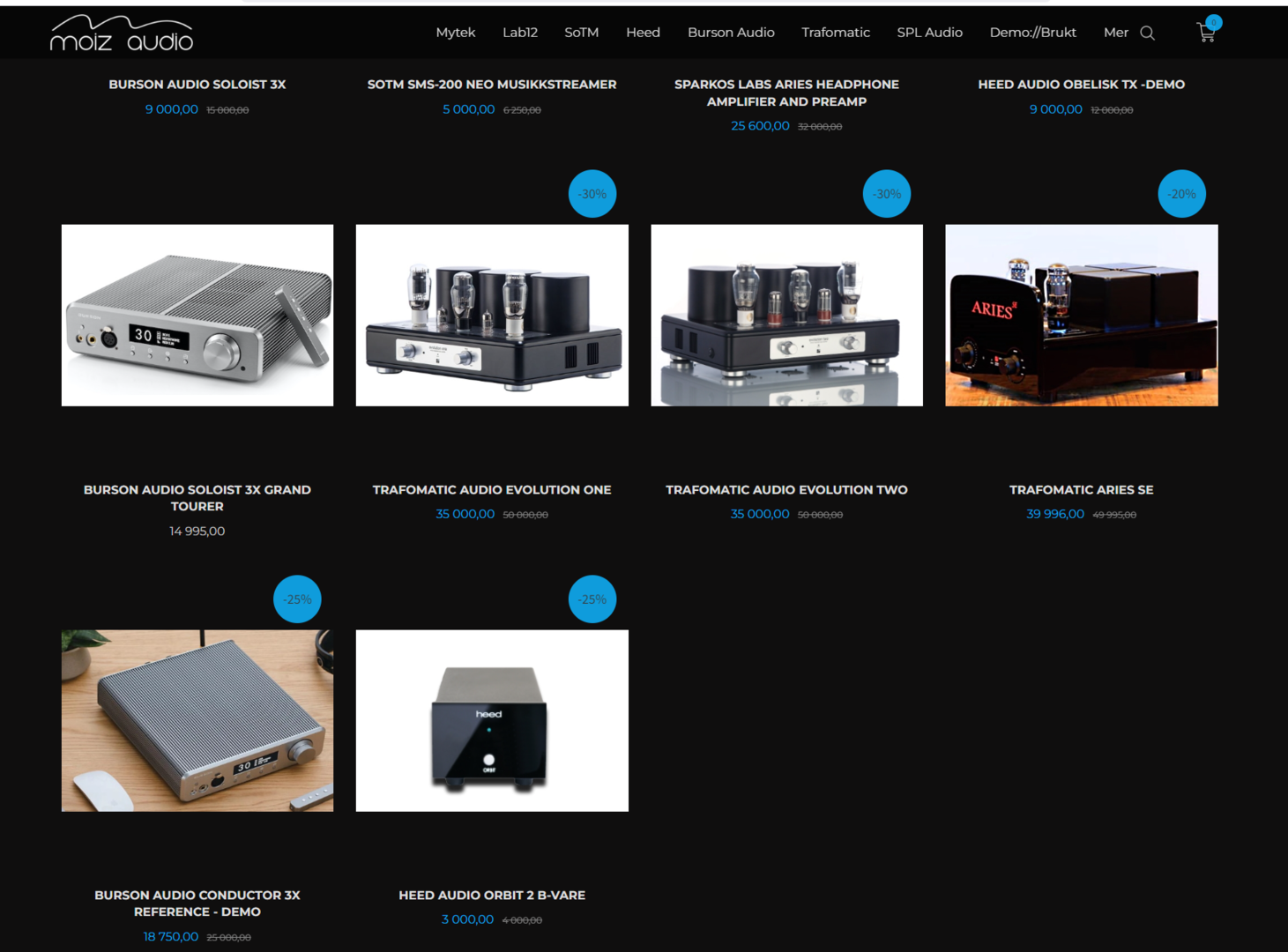The height and width of the screenshot is (952, 1288).
Task: Open the Burson Audio menu item
Action: point(731,33)
